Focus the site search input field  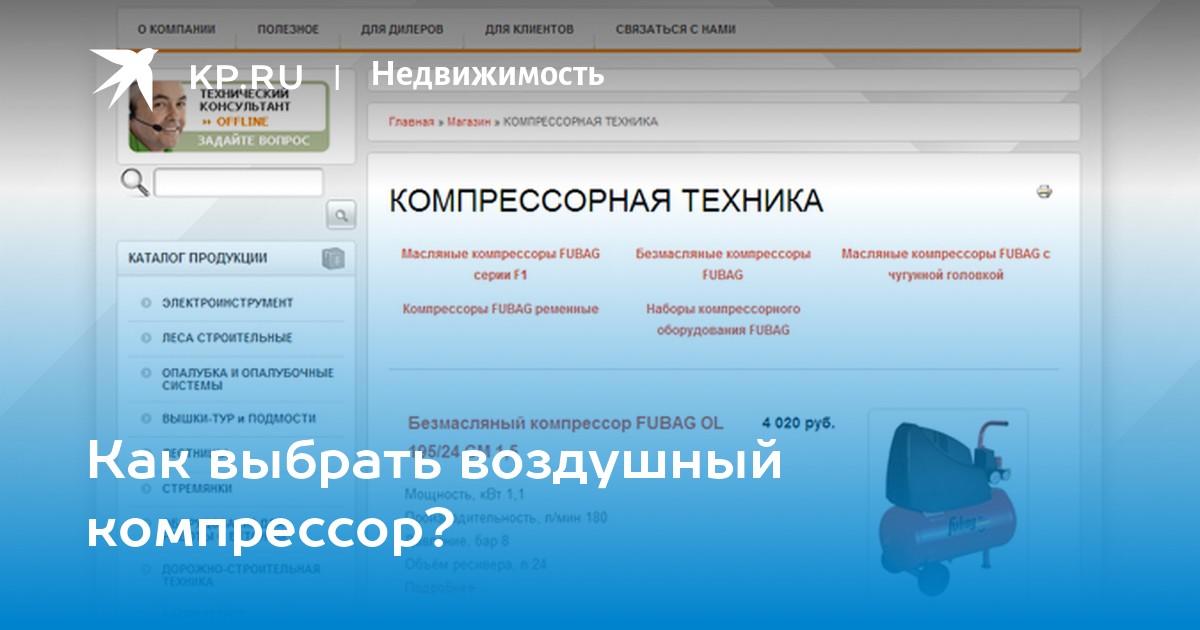pyautogui.click(x=238, y=182)
